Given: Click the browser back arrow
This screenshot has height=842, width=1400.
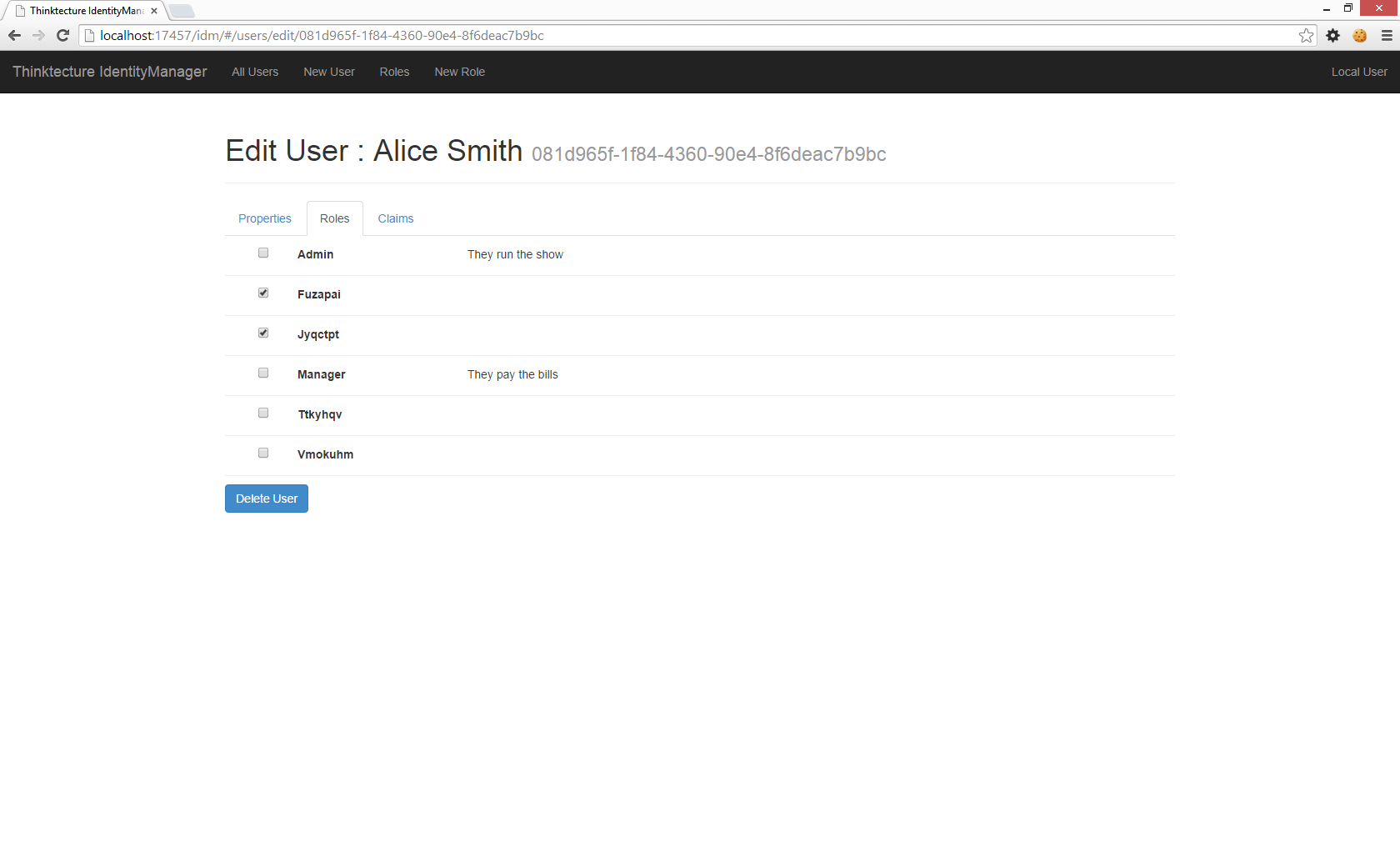Looking at the screenshot, I should 14,35.
